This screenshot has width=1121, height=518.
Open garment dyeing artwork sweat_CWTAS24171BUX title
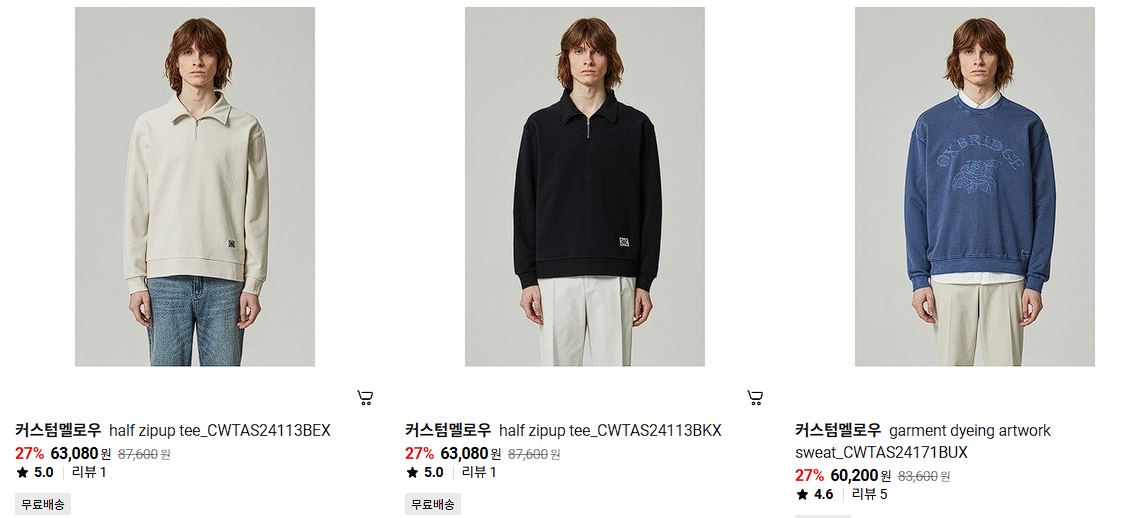[x=923, y=442]
